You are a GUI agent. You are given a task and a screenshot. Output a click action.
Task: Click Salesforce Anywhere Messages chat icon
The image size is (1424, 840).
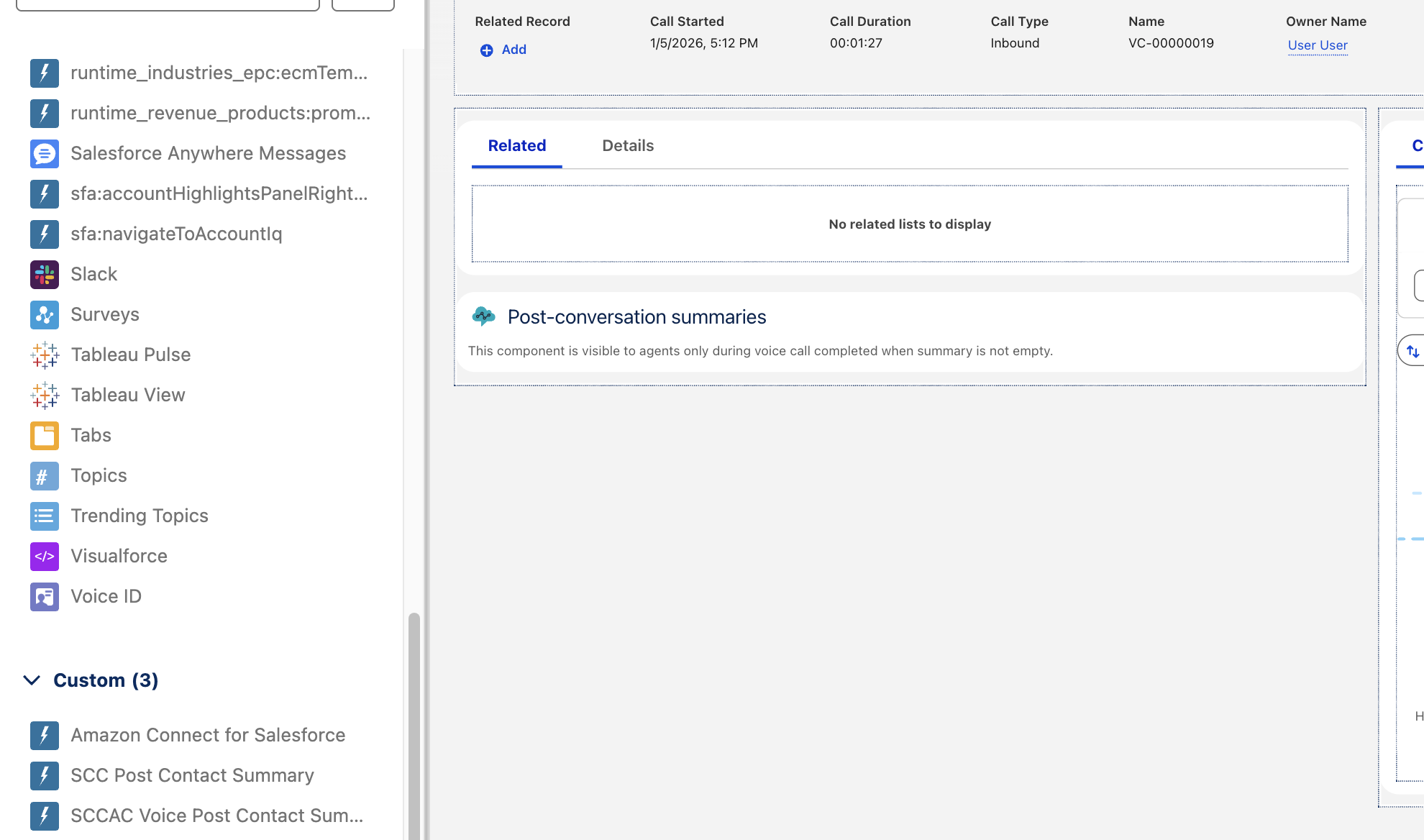[x=44, y=153]
